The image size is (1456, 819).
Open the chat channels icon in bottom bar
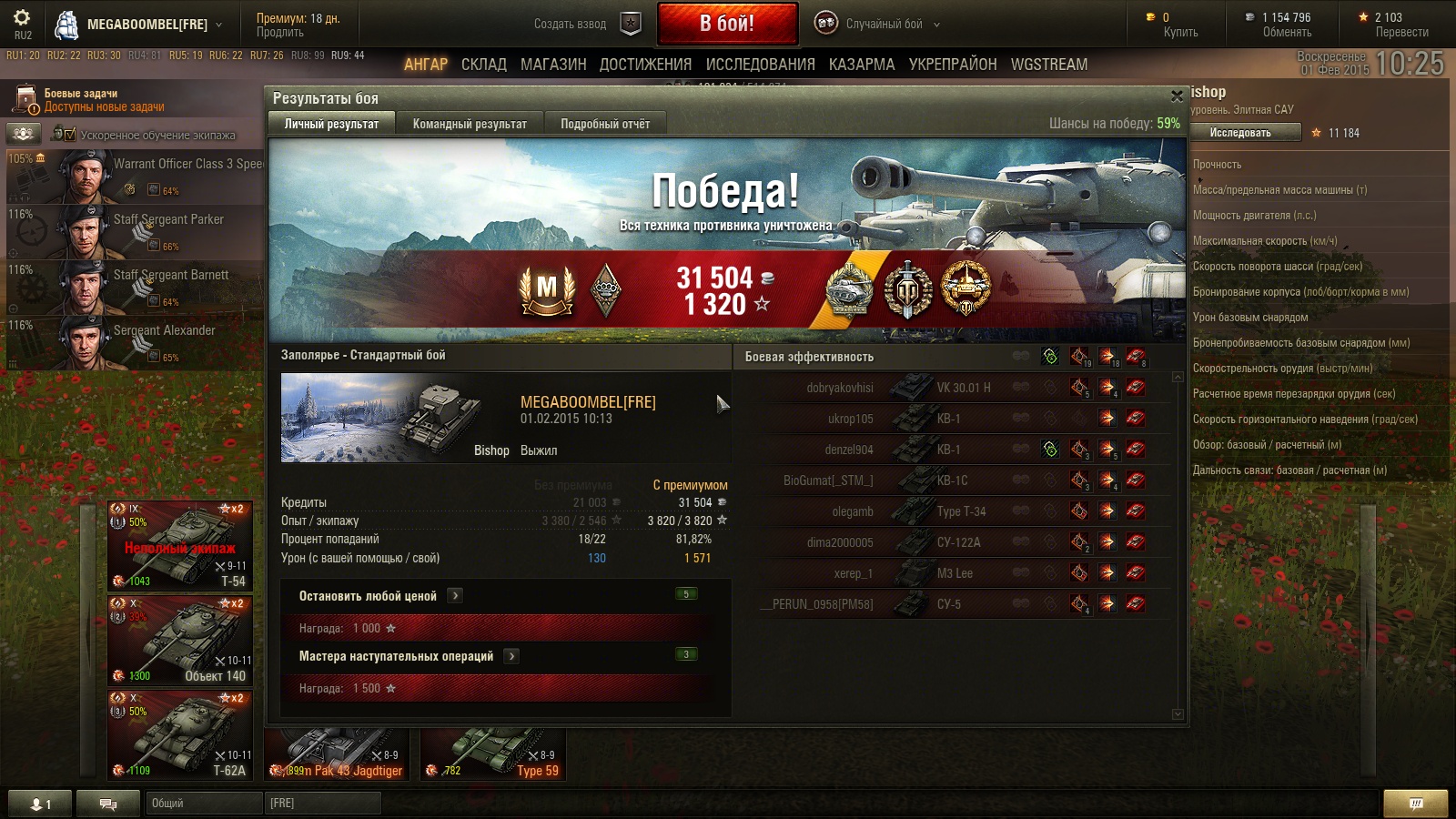pyautogui.click(x=107, y=804)
